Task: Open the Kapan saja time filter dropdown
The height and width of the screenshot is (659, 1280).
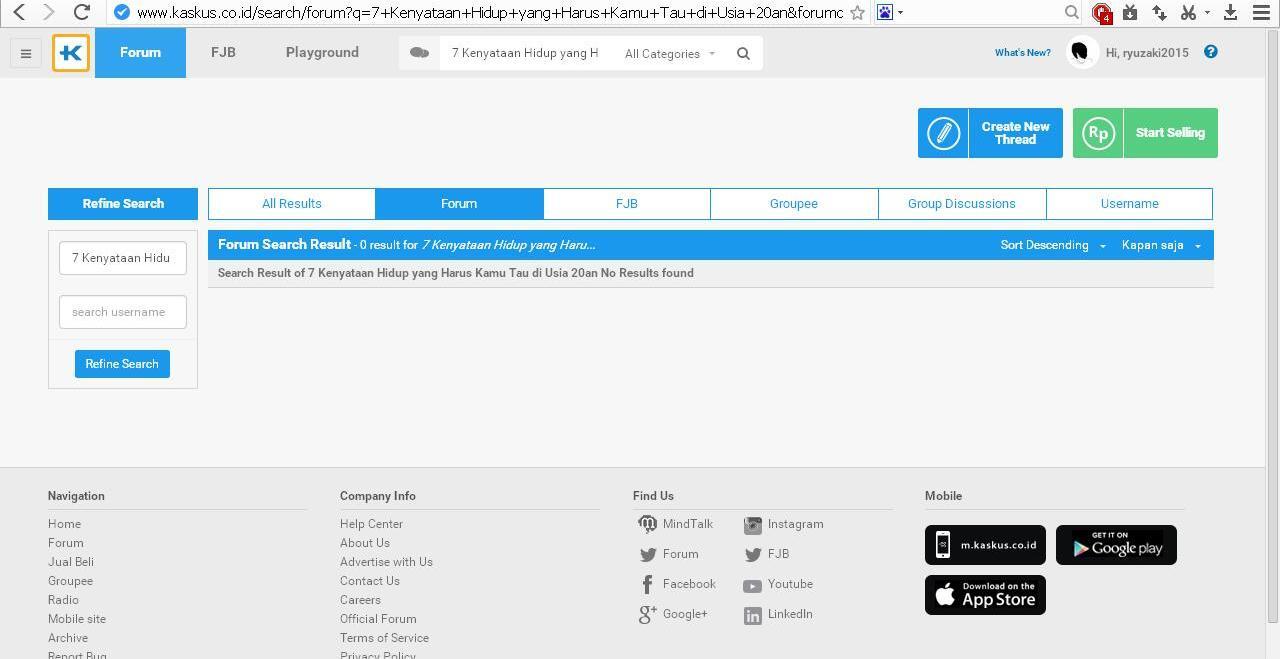Action: pos(1161,245)
